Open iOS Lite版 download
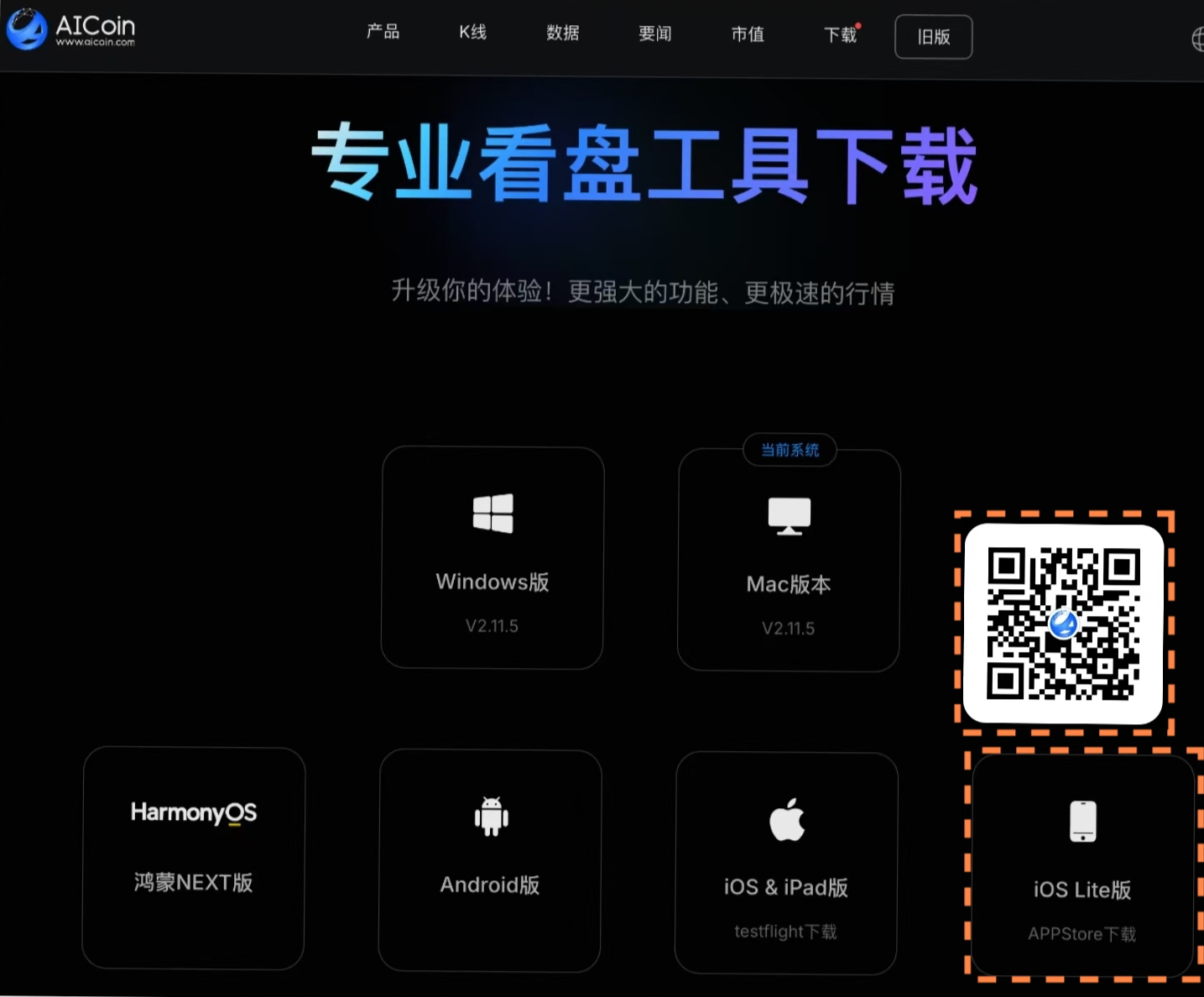Screen dimensions: 1204x997 (1083, 865)
